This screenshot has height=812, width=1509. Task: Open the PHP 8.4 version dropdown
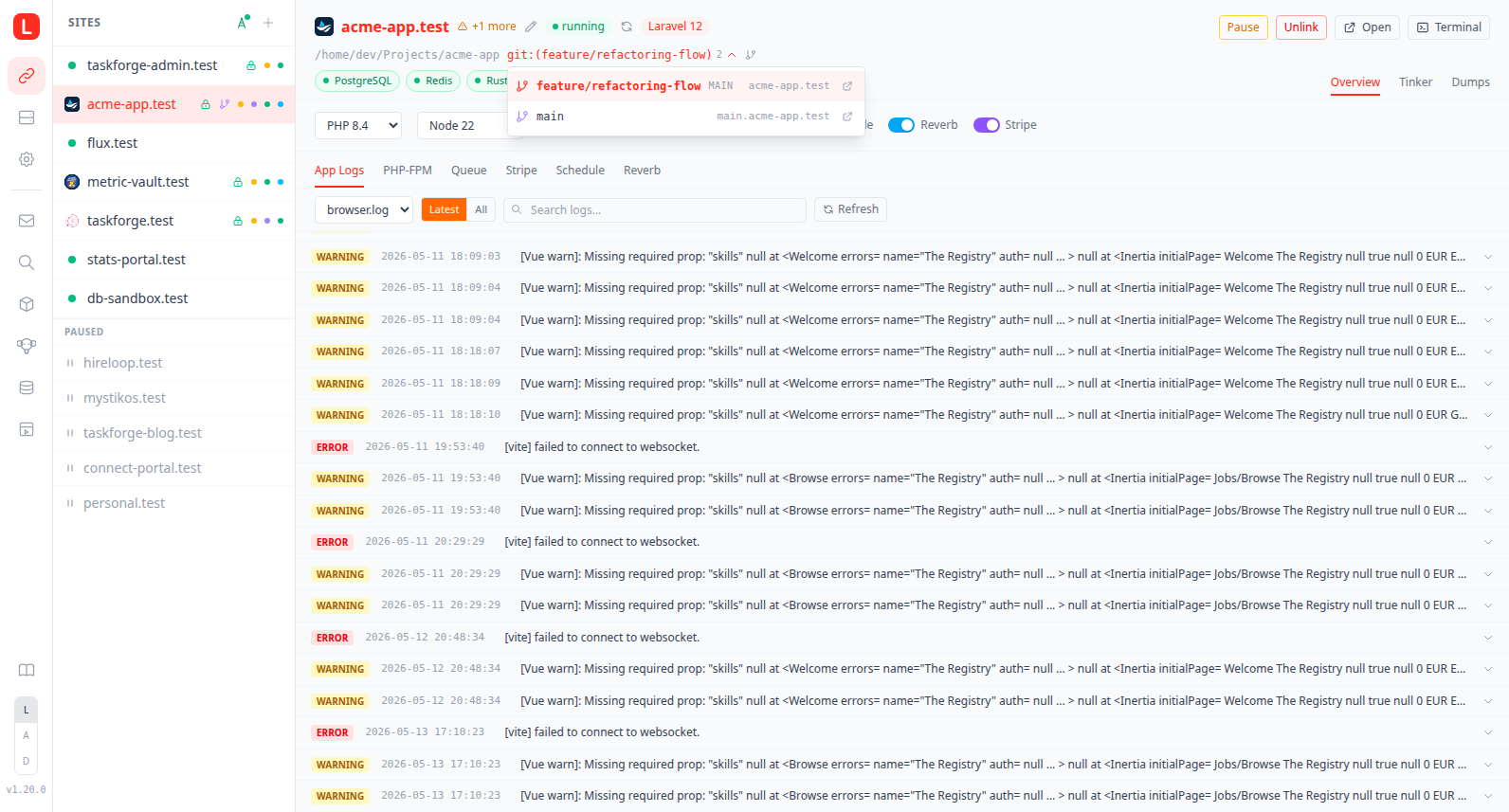pos(358,125)
